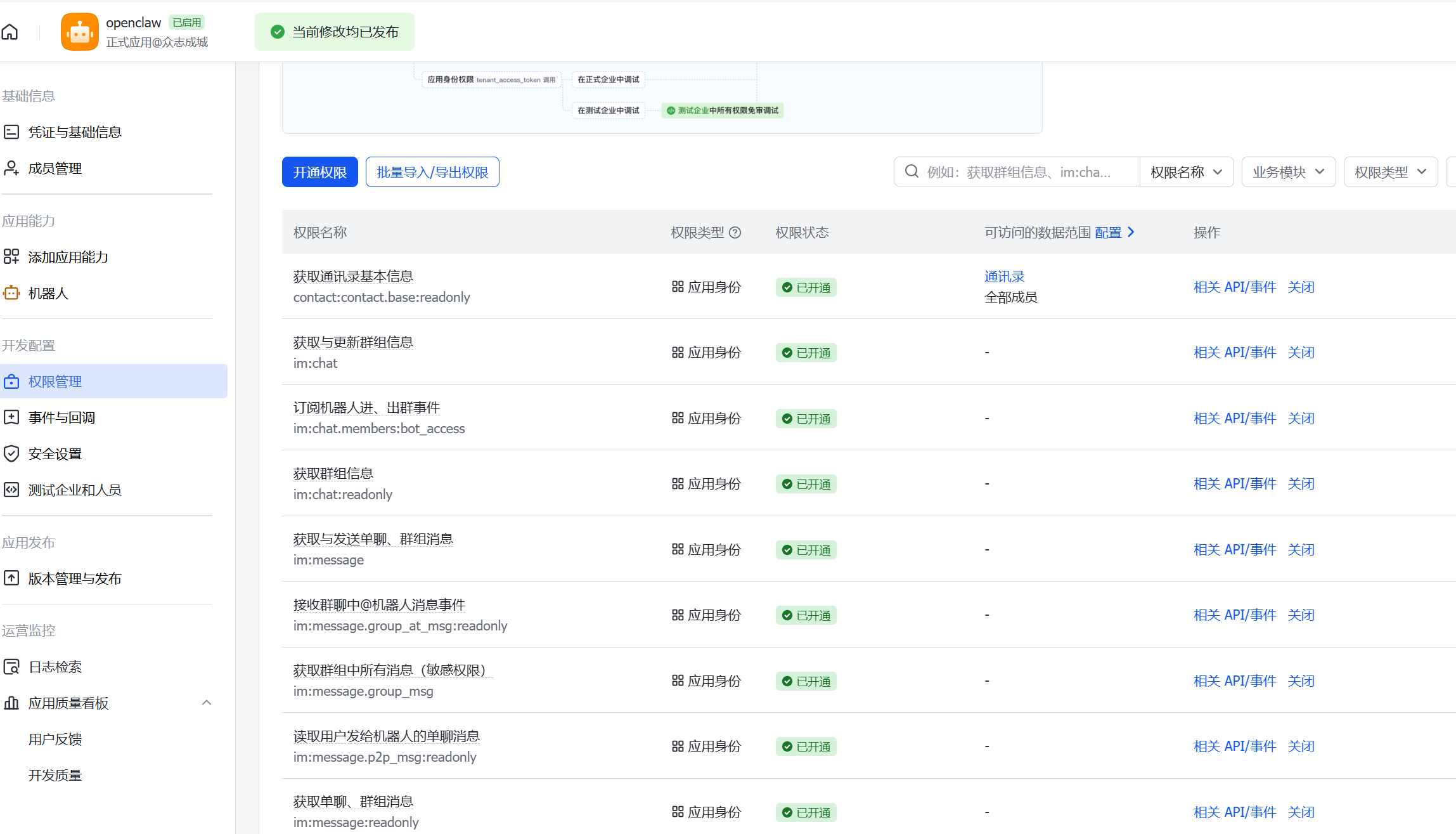Open the 权限名称 dropdown
Screen dimensions: 1456x834
click(1186, 172)
